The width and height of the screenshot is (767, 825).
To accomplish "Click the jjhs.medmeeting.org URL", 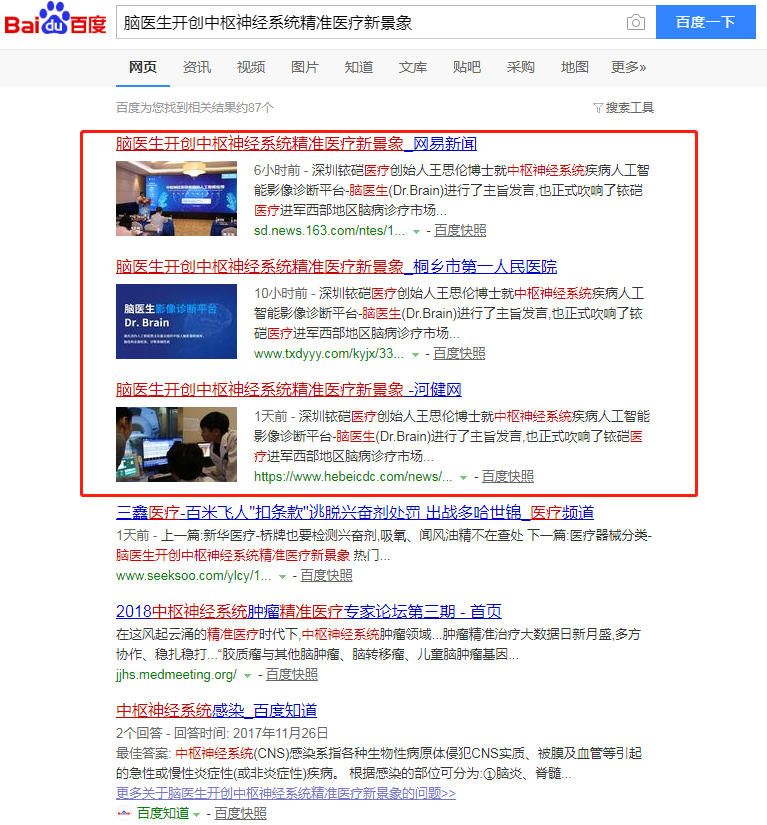I will pyautogui.click(x=176, y=675).
